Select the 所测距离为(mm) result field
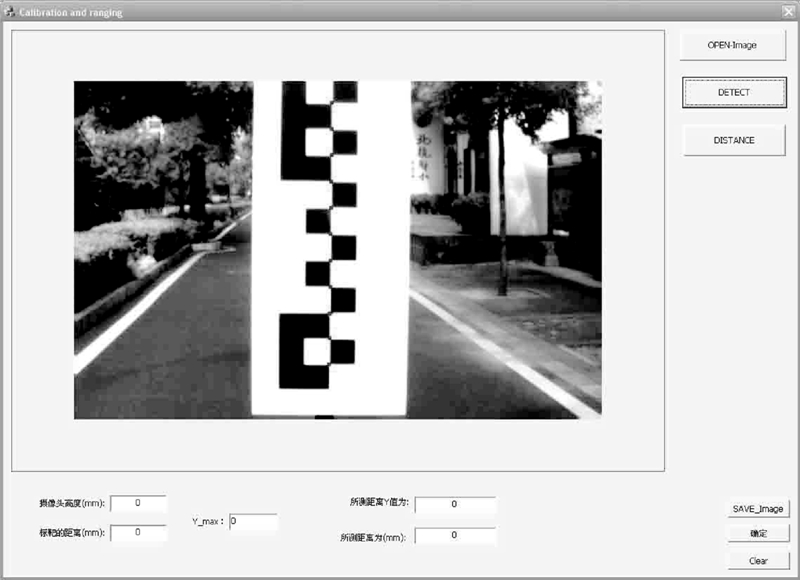This screenshot has height=580, width=800. pos(455,536)
